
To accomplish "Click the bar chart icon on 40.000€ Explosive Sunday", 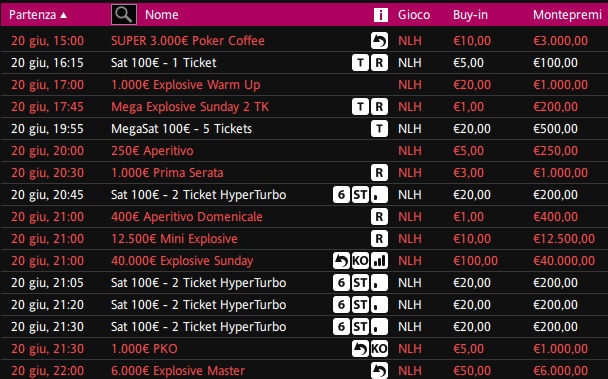I will (379, 261).
